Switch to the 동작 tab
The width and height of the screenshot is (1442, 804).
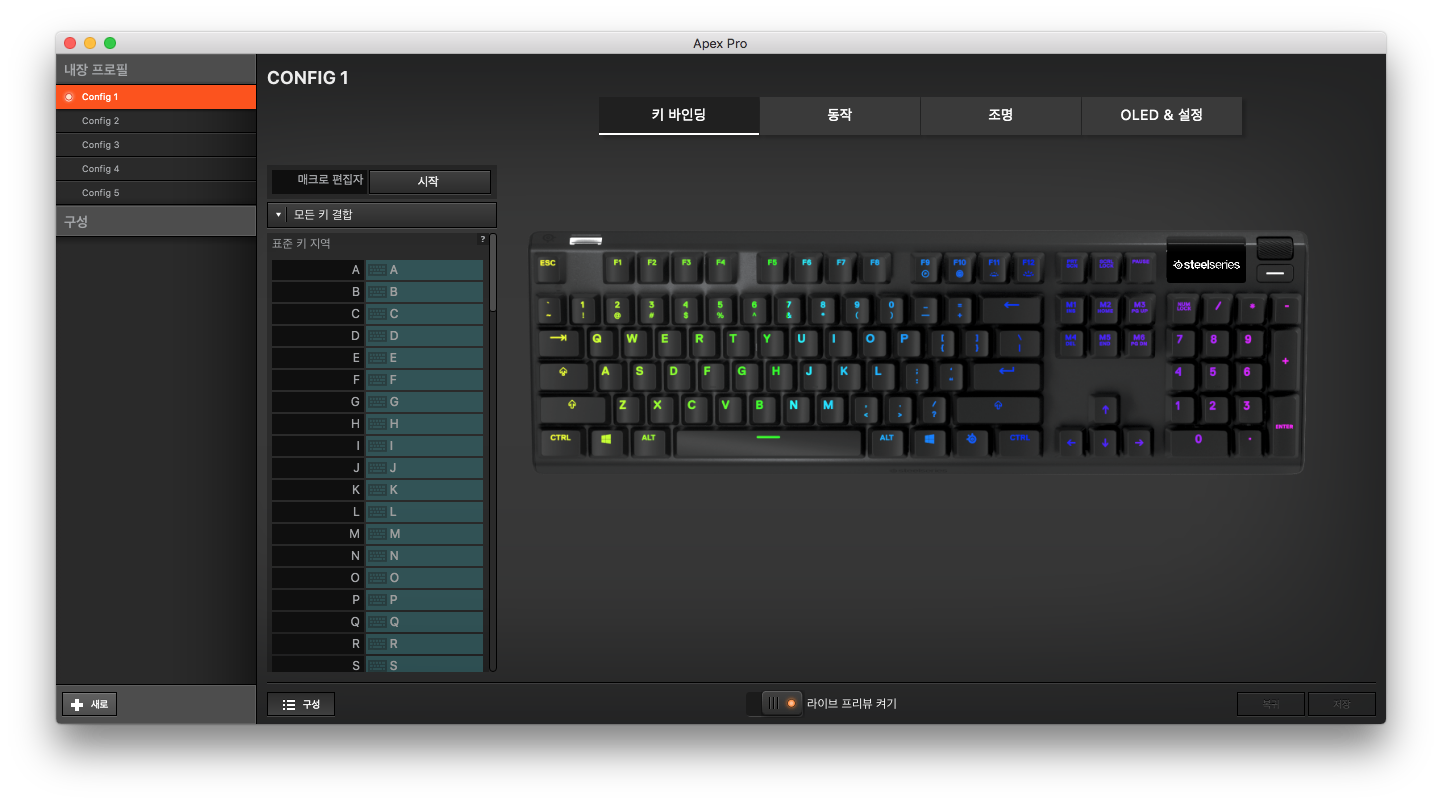[840, 115]
